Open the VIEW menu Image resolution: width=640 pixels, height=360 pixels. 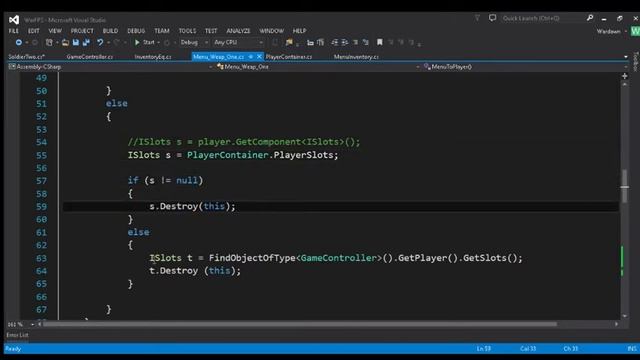coord(55,31)
